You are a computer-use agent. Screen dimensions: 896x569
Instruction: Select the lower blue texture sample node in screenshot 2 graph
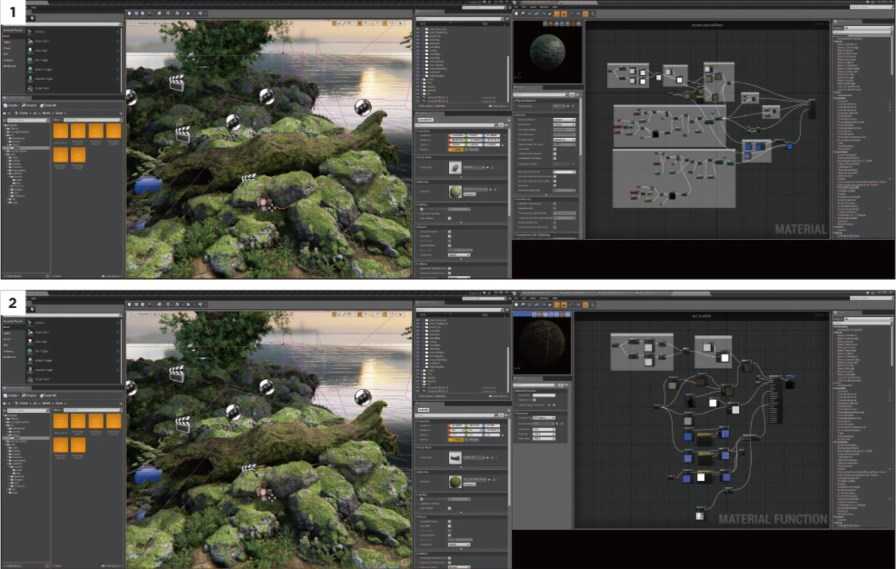point(687,478)
